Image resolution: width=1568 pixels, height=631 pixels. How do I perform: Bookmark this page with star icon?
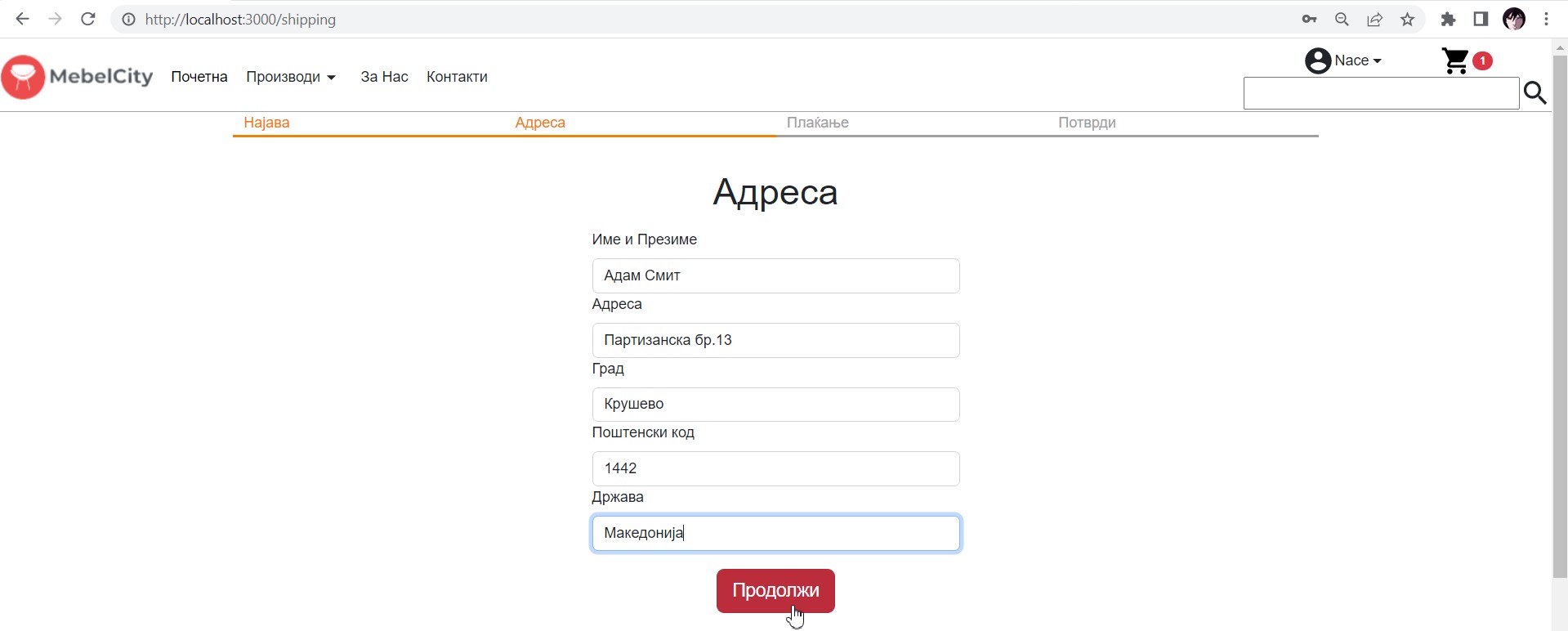click(1407, 20)
